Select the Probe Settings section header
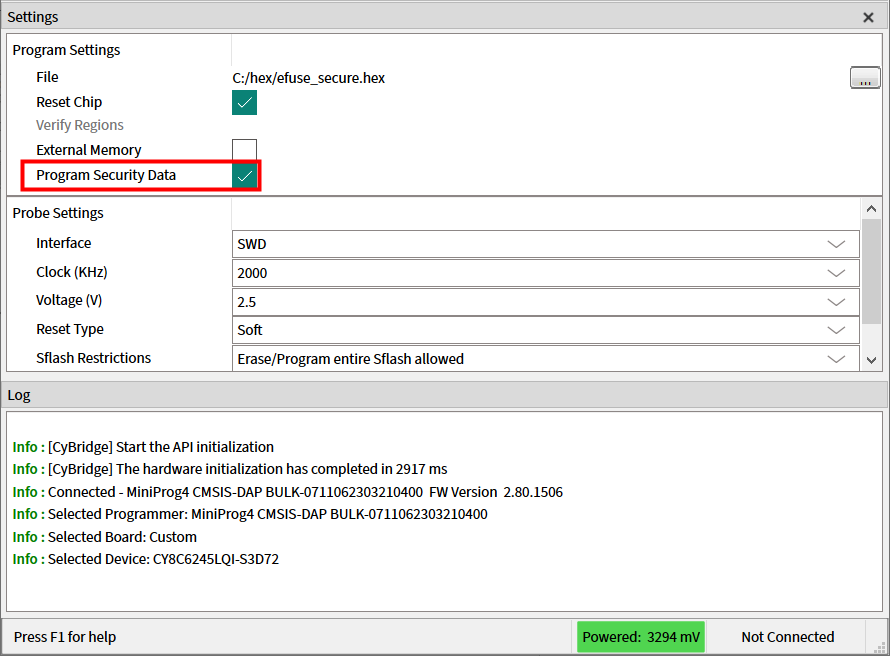The height and width of the screenshot is (656, 891). [x=58, y=213]
